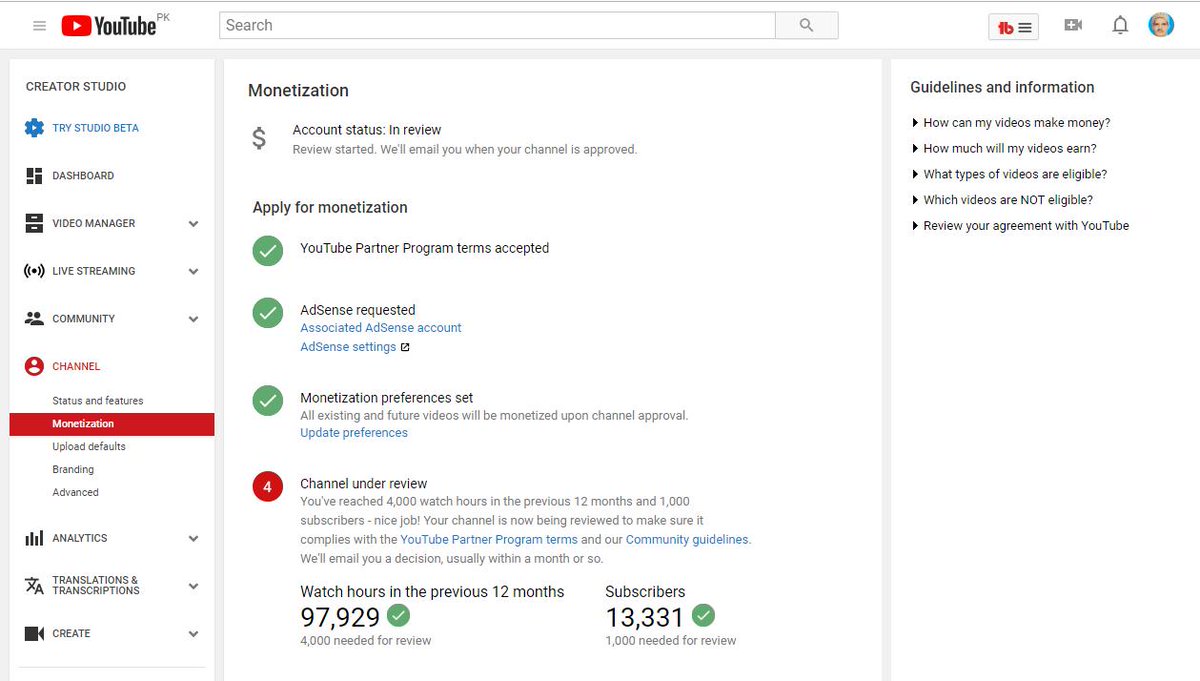1200x681 pixels.
Task: Click the upload video camera icon
Action: [1073, 25]
